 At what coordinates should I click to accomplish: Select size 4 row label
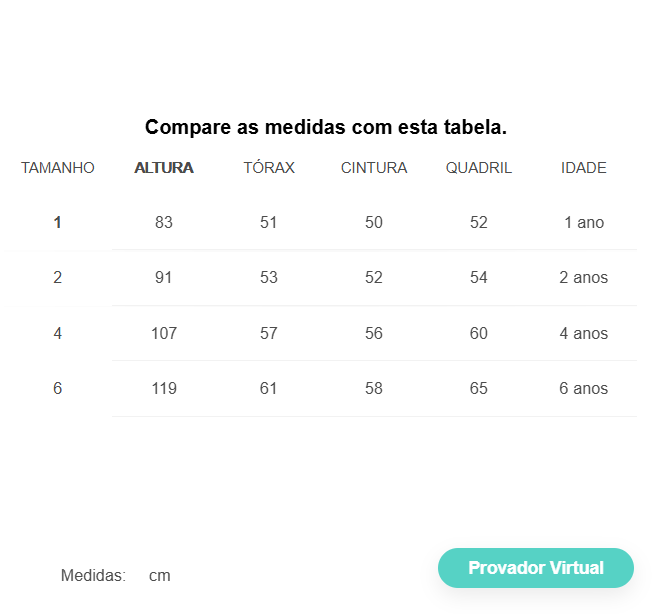[57, 334]
